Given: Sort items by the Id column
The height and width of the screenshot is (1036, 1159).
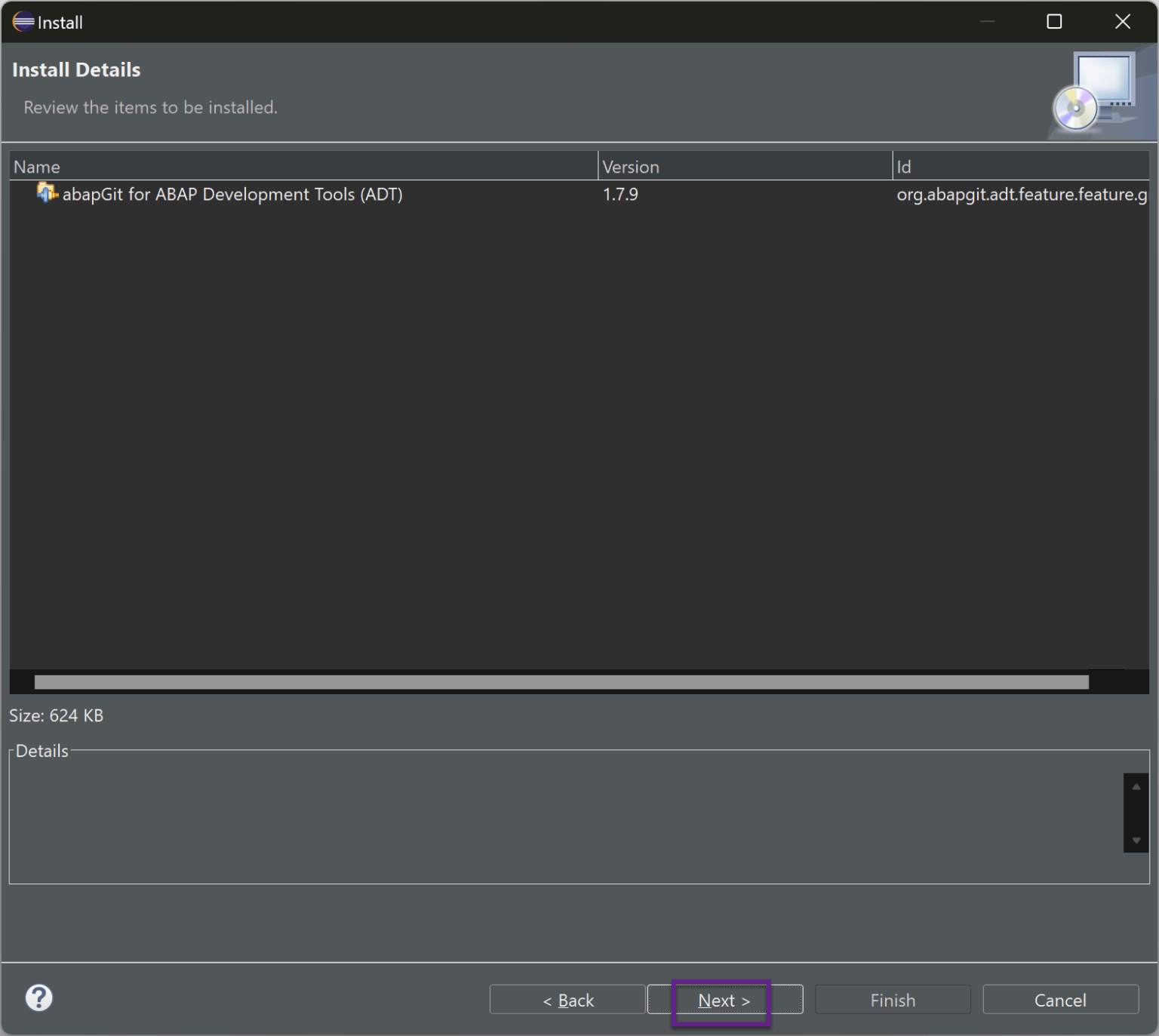Looking at the screenshot, I should pos(1019,166).
